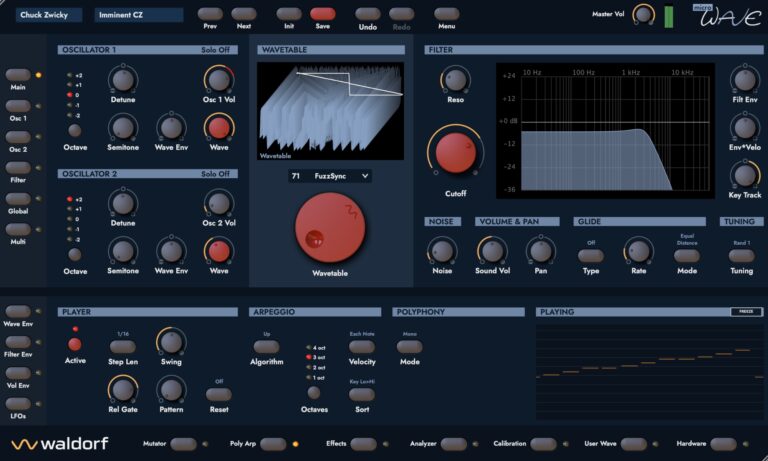This screenshot has width=768, height=461.
Task: Click Oscillator 2 Wave Env knob
Action: coord(171,251)
